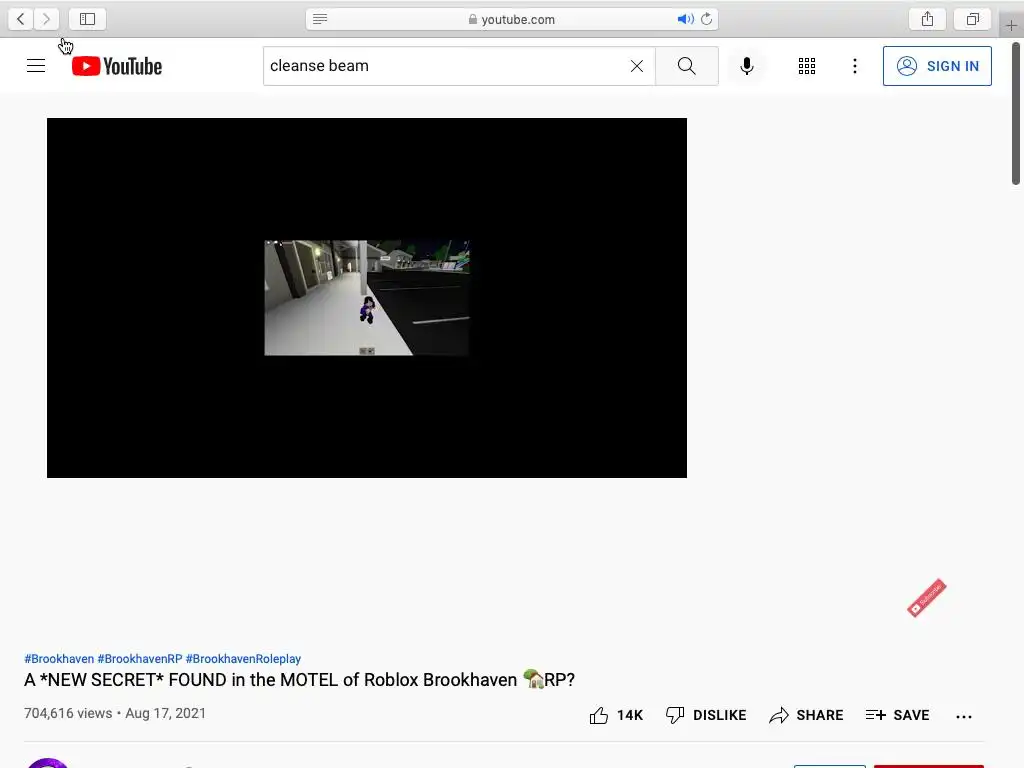Open the YouTube hamburger guide menu
The width and height of the screenshot is (1024, 768).
click(36, 66)
